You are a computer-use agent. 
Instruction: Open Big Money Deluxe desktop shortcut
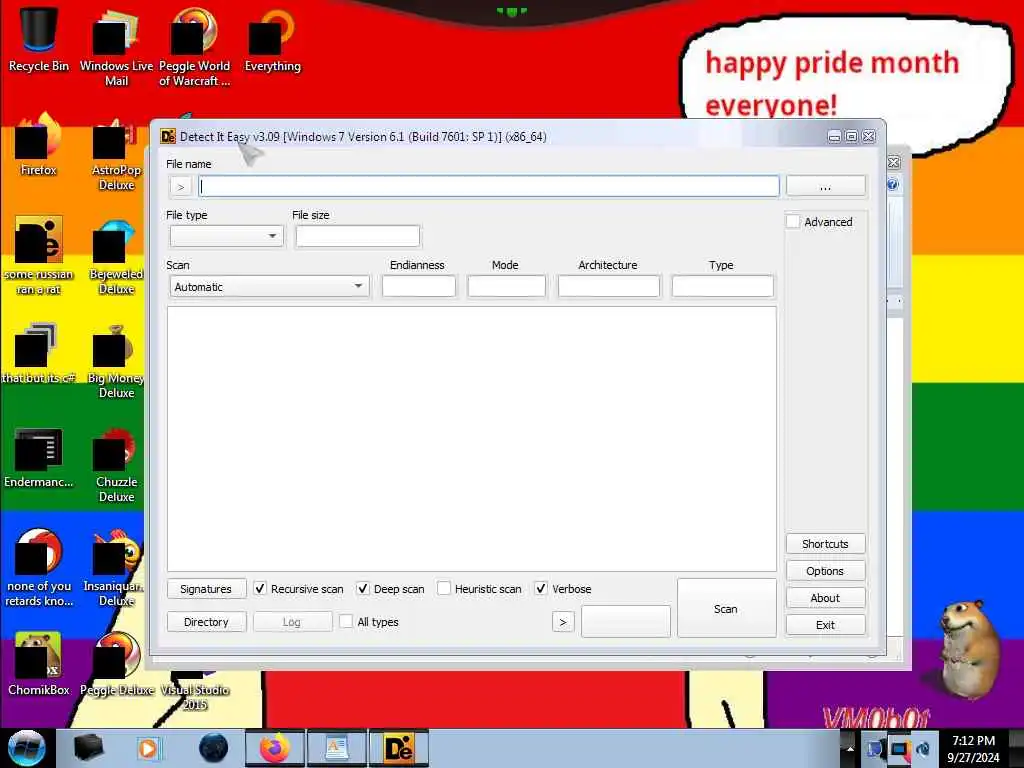(x=116, y=360)
